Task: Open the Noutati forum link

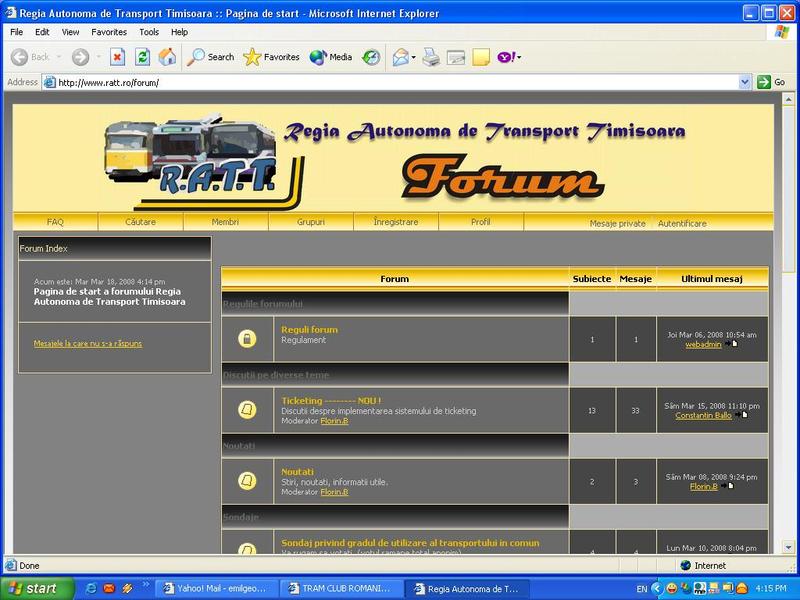Action: tap(297, 472)
